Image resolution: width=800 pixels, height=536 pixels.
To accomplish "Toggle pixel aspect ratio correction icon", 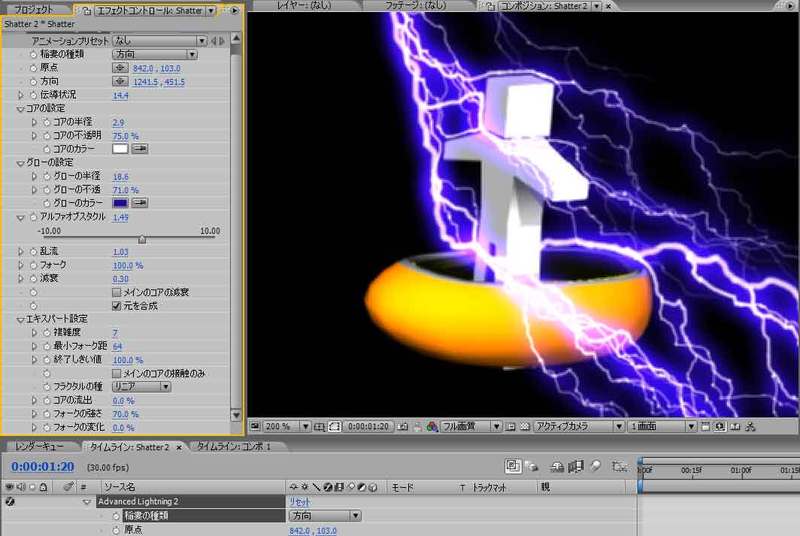I will tap(705, 426).
